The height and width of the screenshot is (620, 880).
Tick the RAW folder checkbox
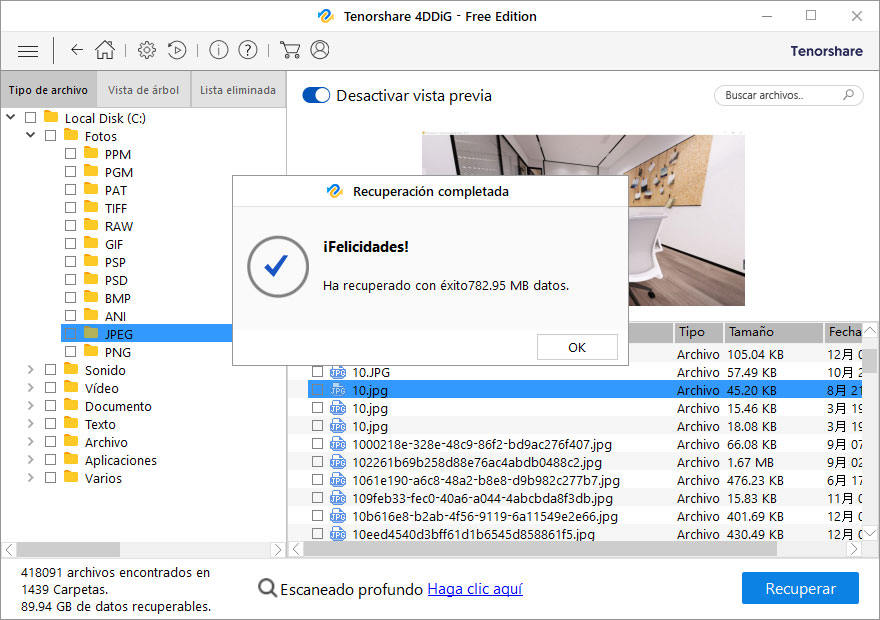(70, 226)
